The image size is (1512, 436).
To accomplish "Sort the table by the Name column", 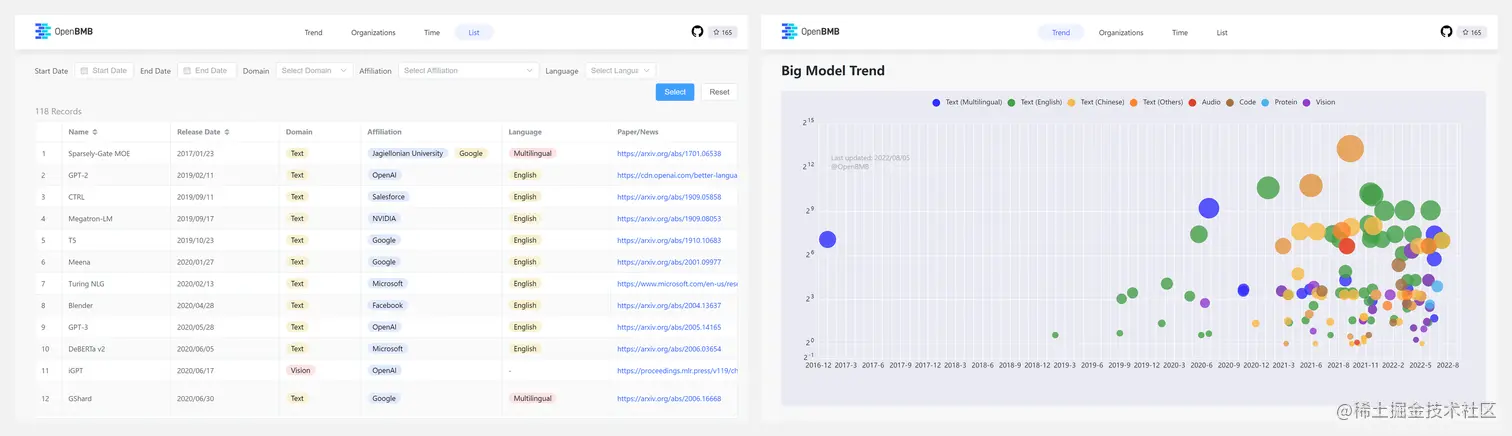I will (83, 132).
